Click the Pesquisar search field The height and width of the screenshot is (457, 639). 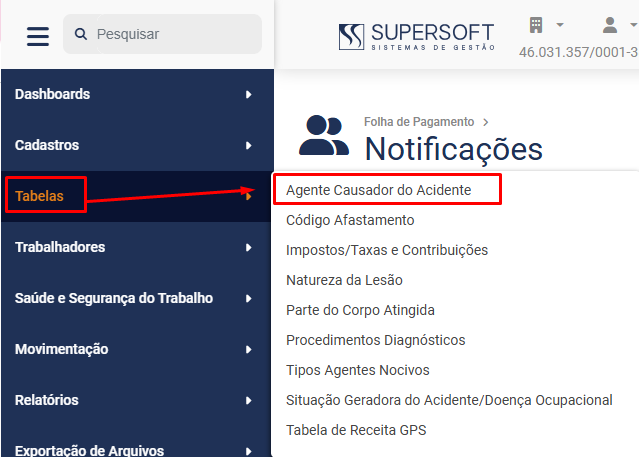[x=162, y=34]
